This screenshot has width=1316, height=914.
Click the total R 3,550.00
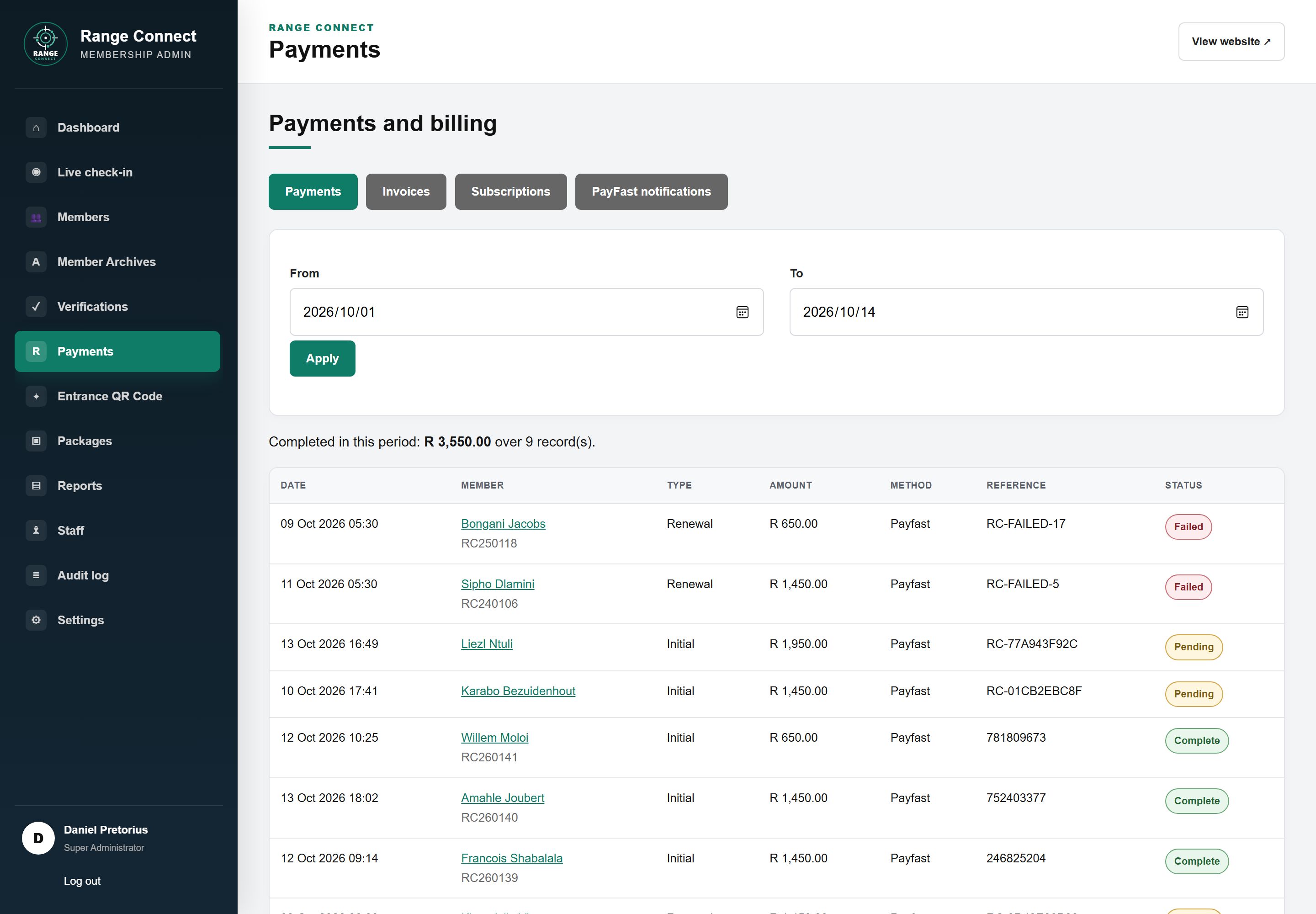[x=457, y=442]
